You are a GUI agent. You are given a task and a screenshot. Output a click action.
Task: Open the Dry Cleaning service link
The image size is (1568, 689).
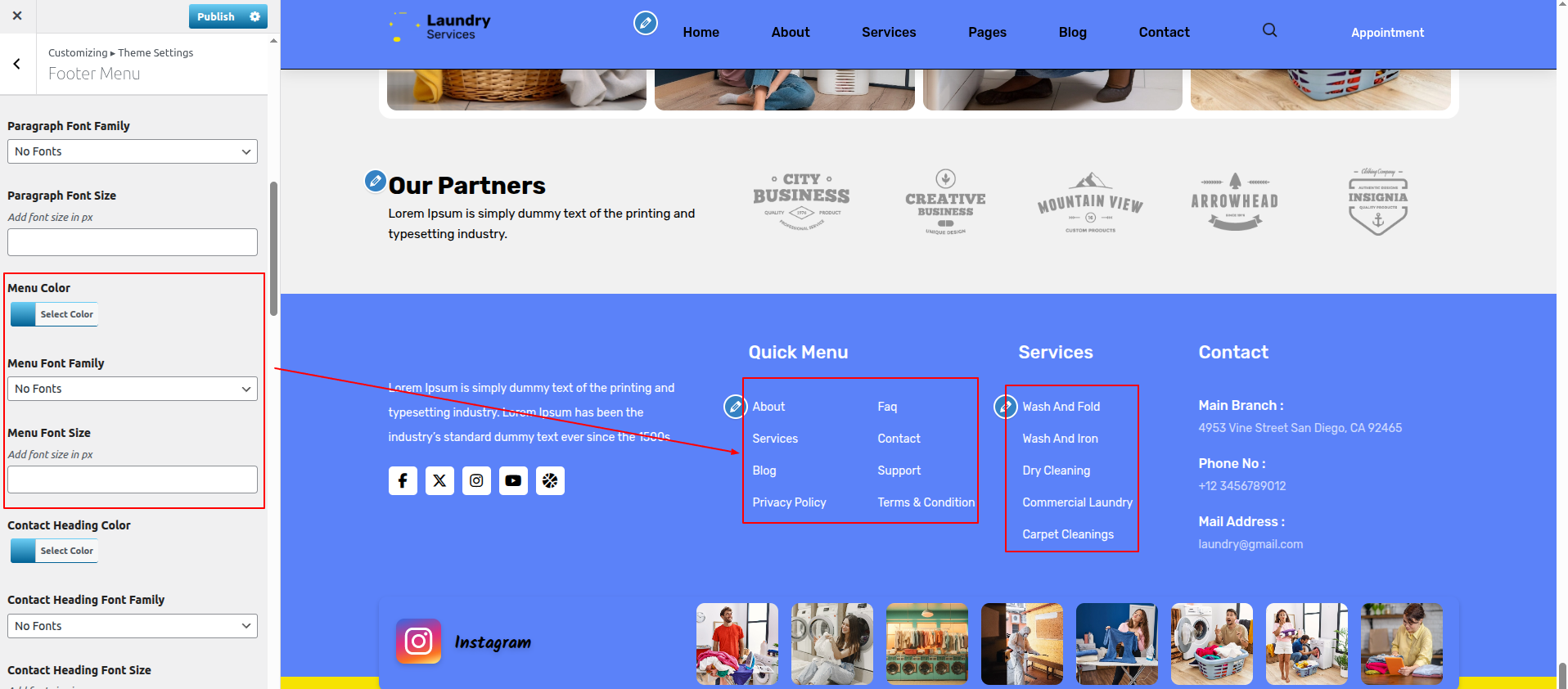[x=1056, y=471]
